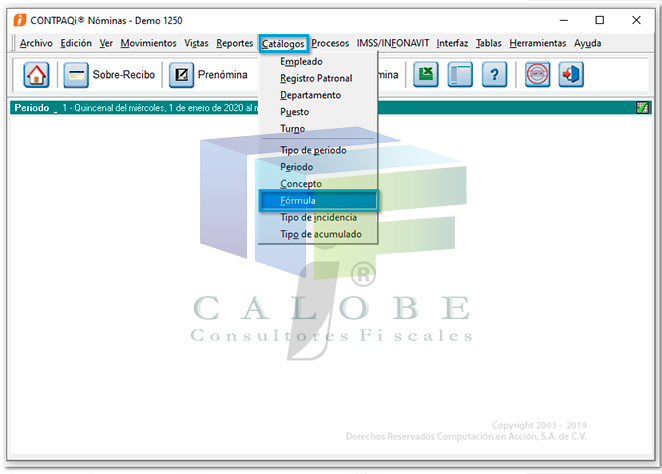Open the Ayuda menu
Viewport: 662px width, 474px height.
tap(587, 43)
